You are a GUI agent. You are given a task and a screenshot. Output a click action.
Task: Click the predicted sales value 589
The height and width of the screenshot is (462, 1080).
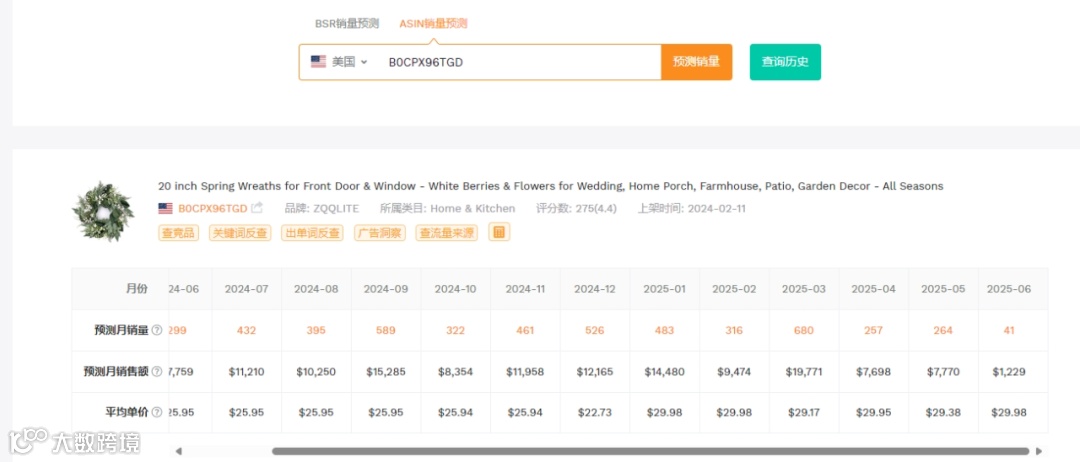point(386,330)
